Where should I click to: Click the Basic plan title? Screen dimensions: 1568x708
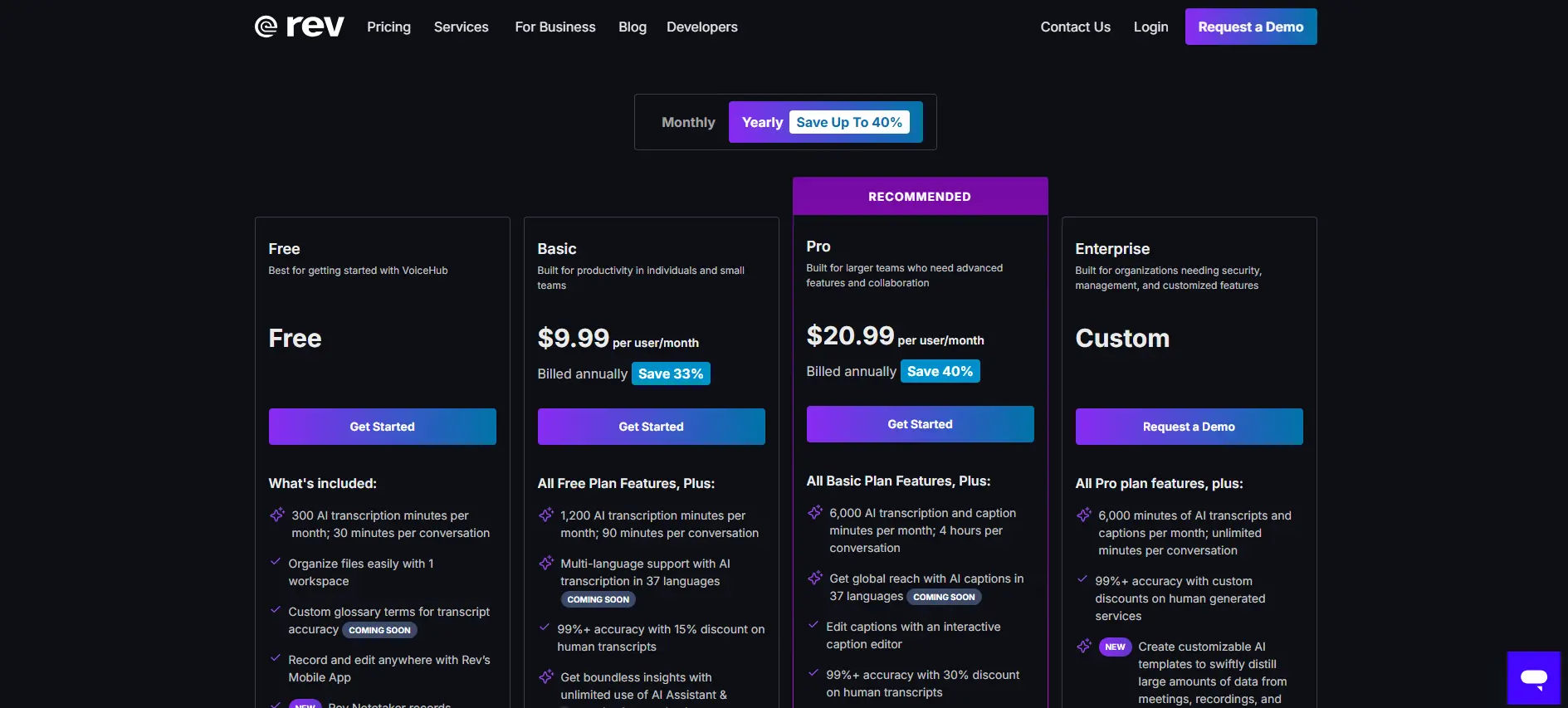pyautogui.click(x=557, y=249)
